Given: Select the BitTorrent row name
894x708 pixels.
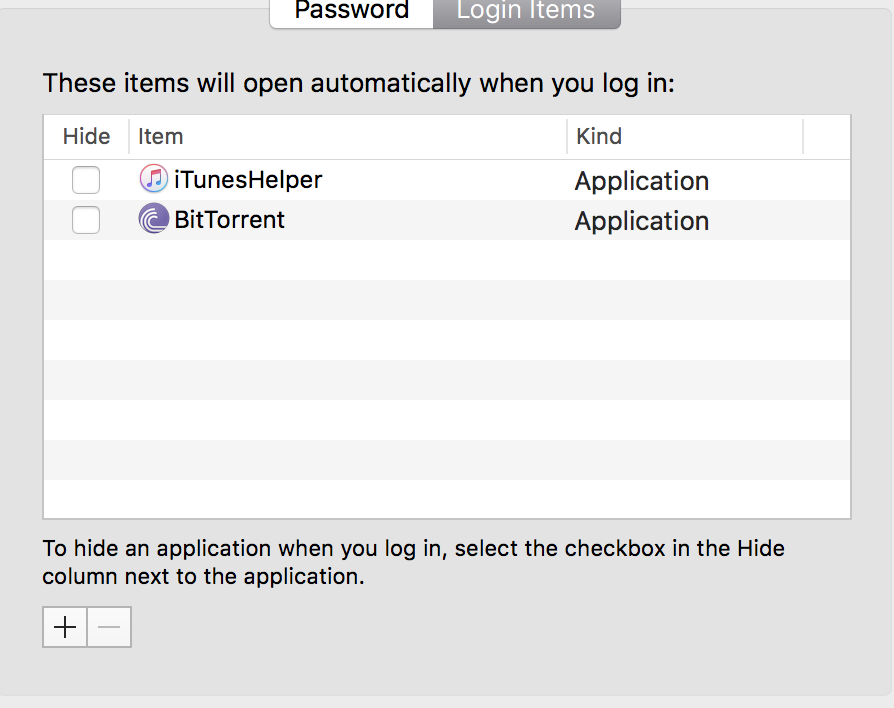Looking at the screenshot, I should pos(229,220).
